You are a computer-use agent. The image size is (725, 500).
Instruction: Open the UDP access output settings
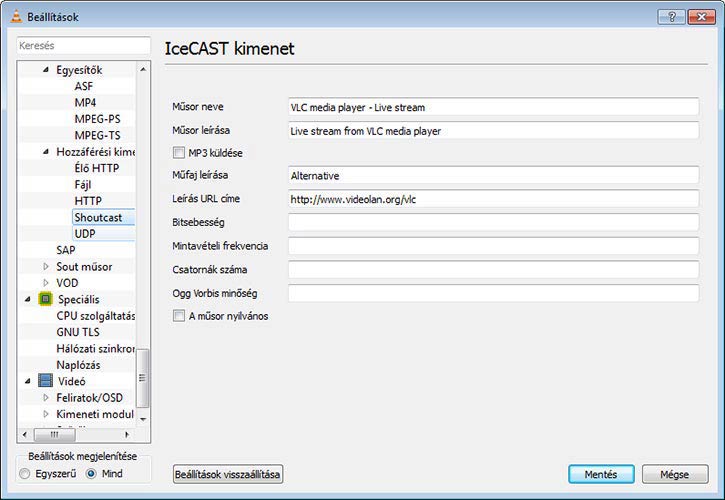point(85,234)
